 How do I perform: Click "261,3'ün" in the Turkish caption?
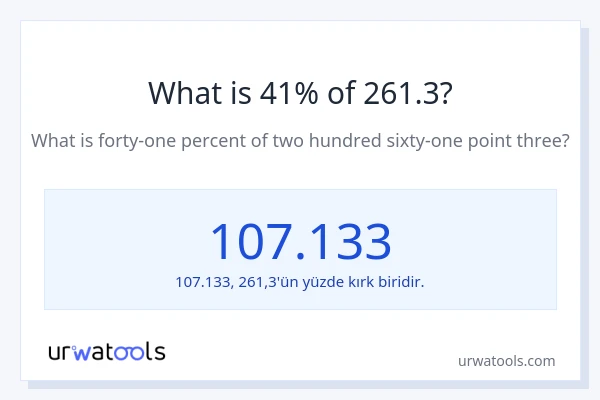[265, 282]
